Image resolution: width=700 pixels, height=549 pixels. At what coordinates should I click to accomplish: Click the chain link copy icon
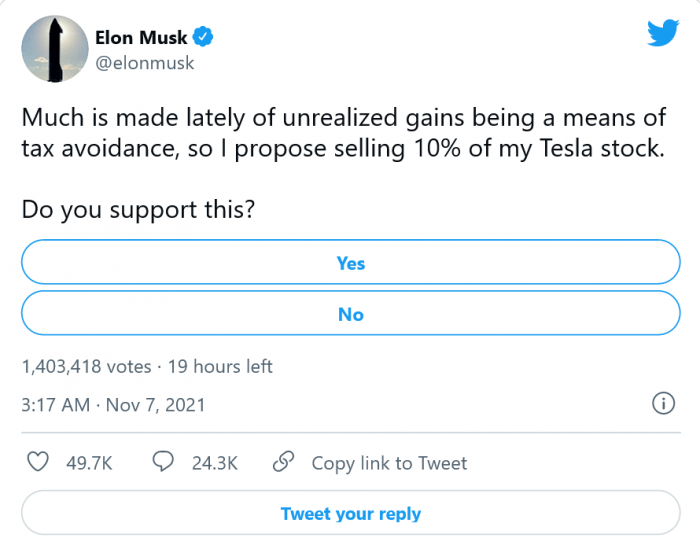(284, 462)
